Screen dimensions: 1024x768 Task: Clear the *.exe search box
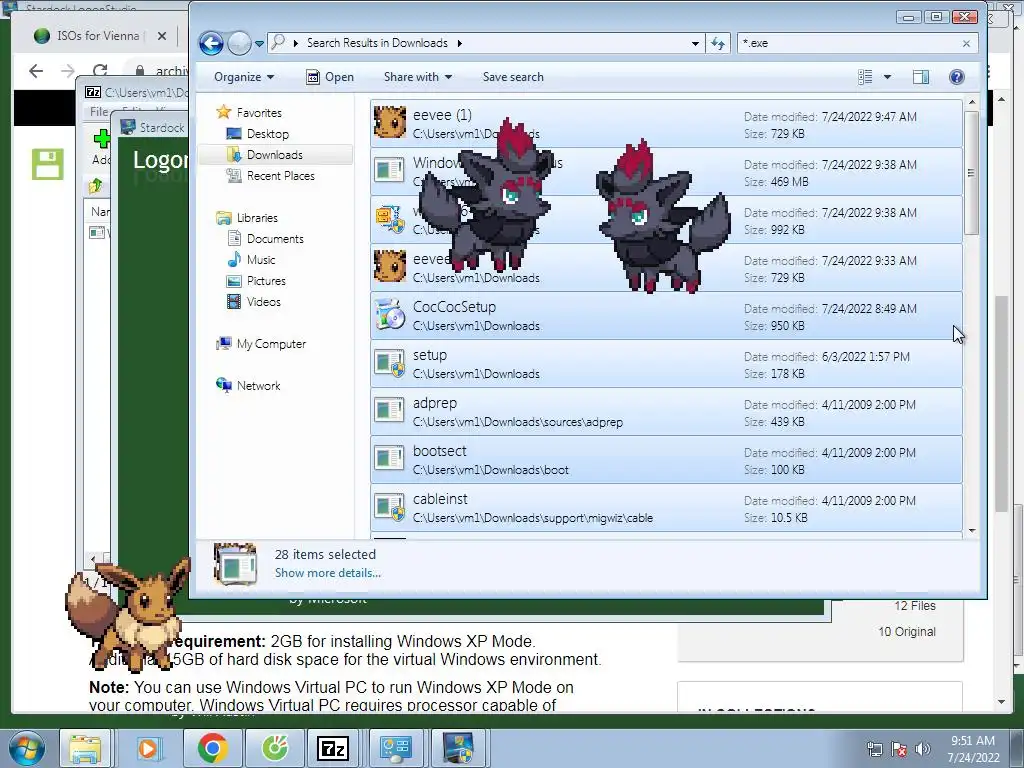tap(967, 44)
